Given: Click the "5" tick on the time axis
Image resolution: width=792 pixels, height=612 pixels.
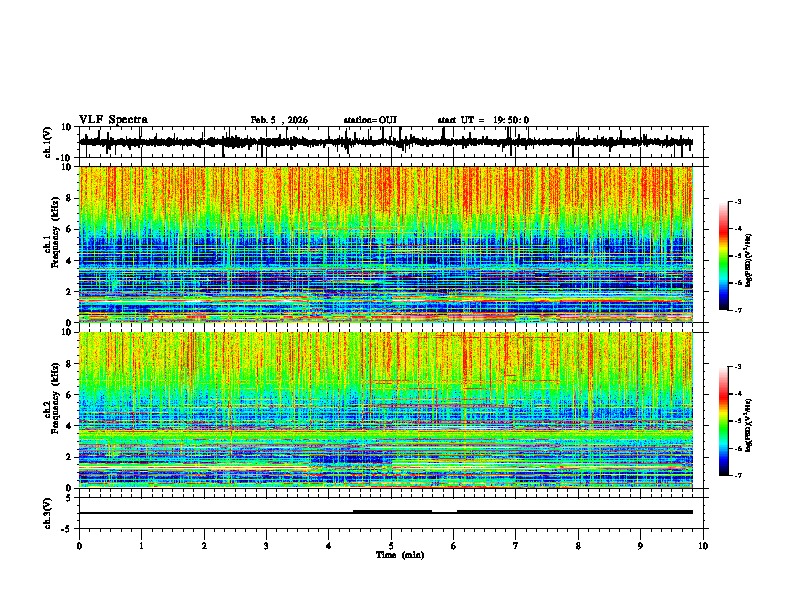Looking at the screenshot, I should 391,546.
